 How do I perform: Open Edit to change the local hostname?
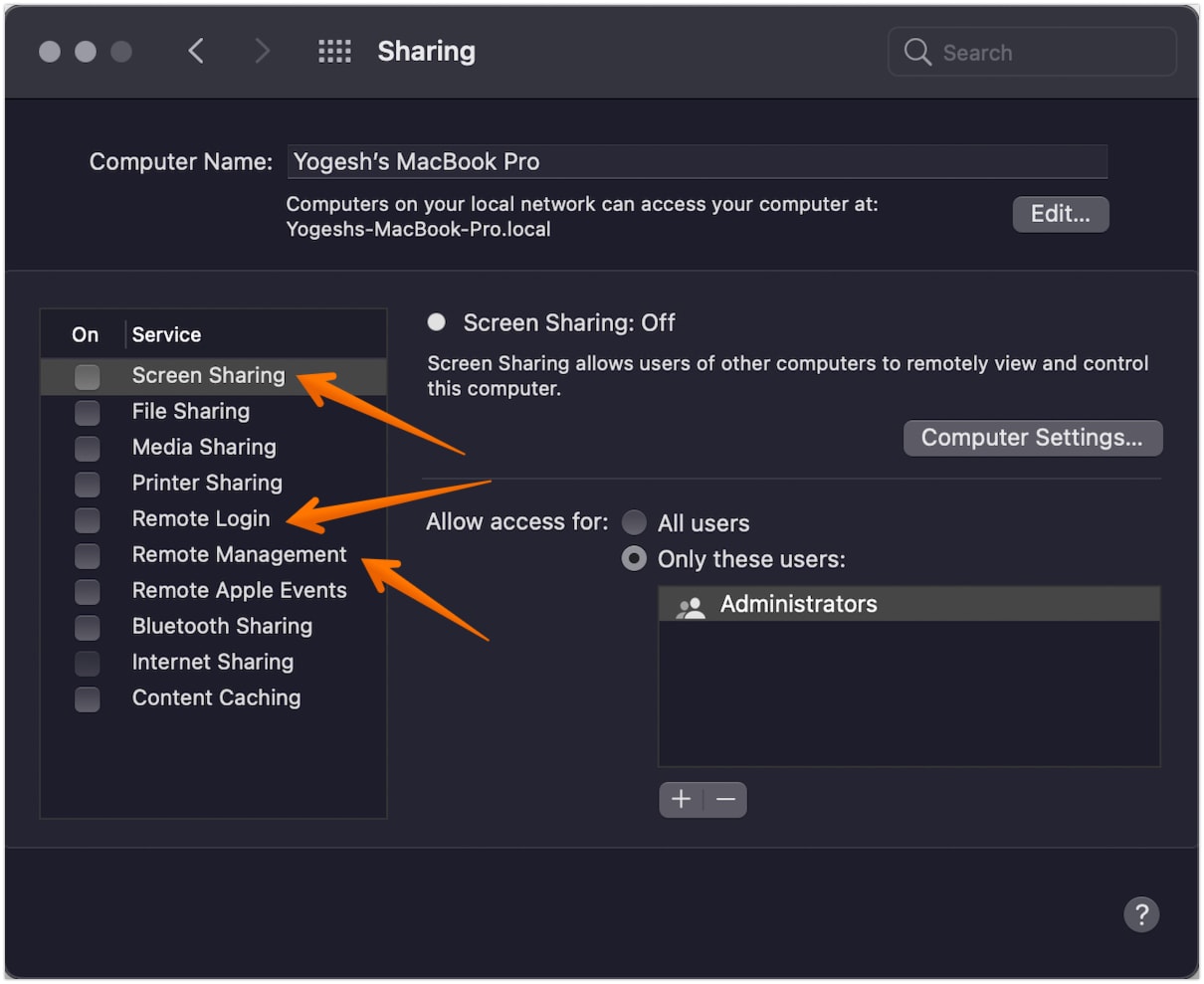[x=1060, y=214]
